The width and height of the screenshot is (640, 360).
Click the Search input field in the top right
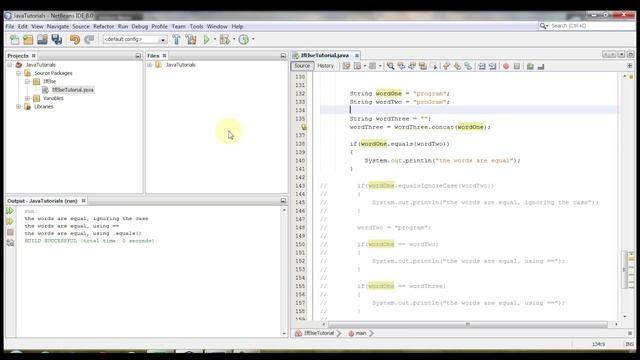(x=592, y=26)
